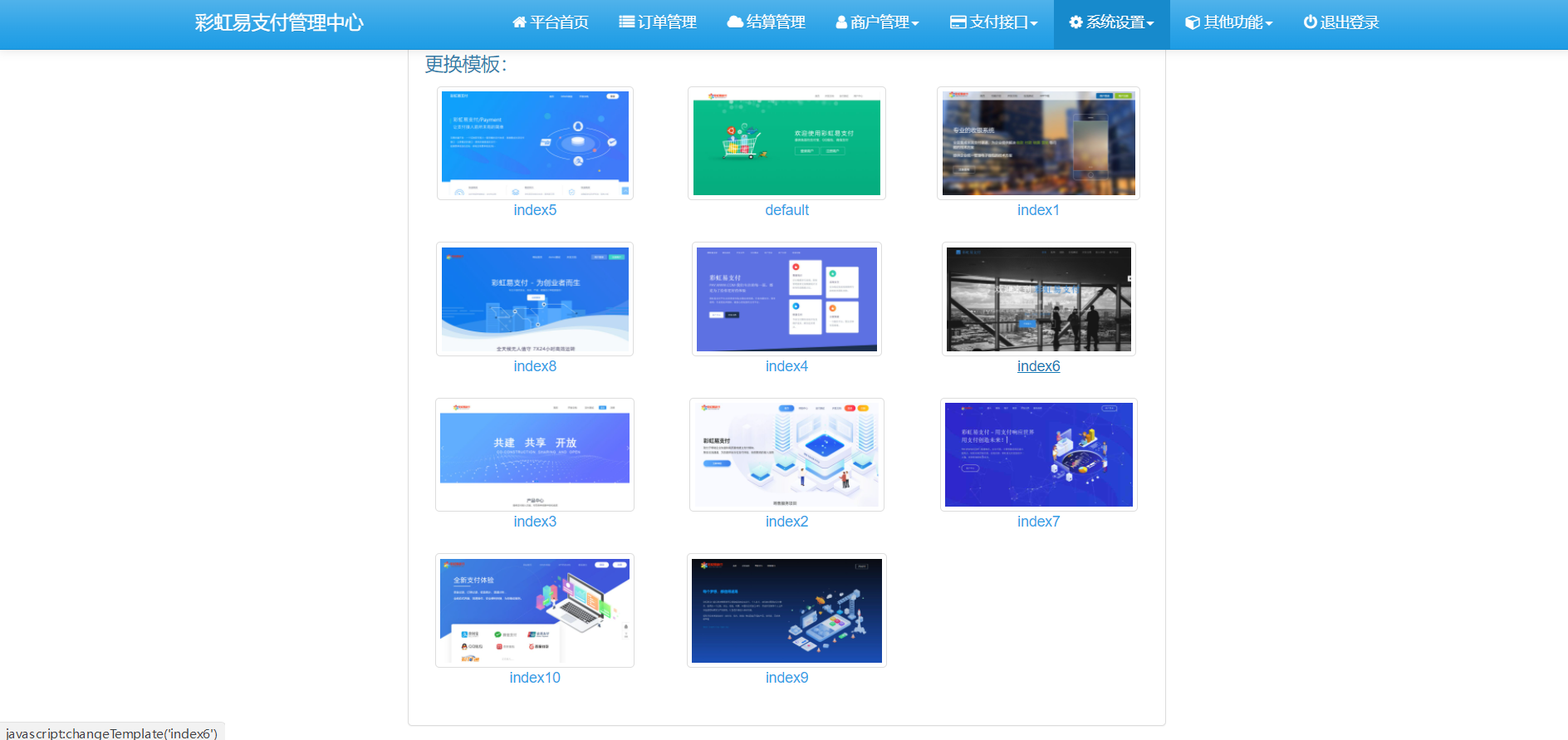Click the index9 navy template thumbnail
The height and width of the screenshot is (740, 1568).
(786, 610)
